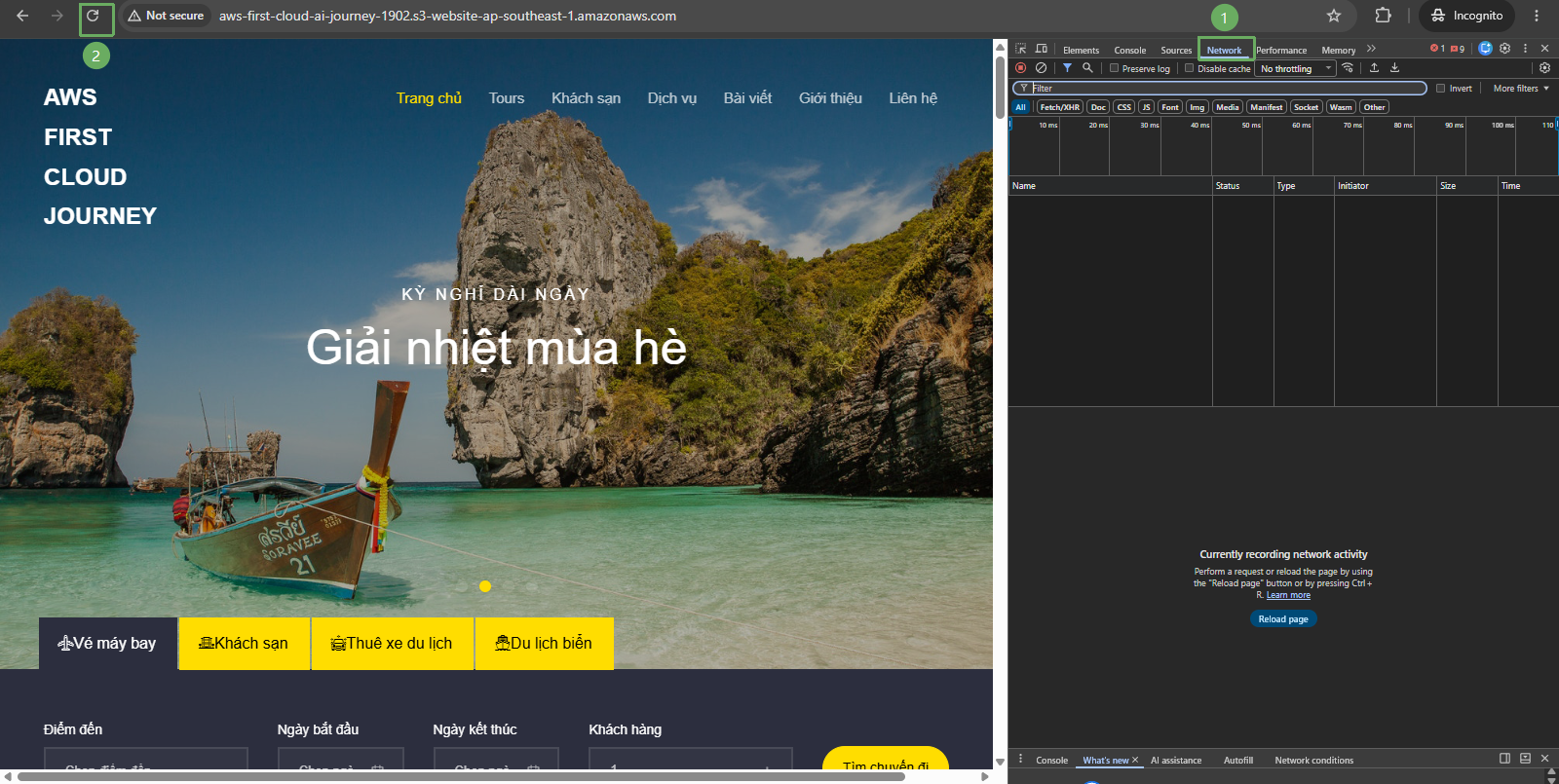
Task: Open the Network conditions drawer tab
Action: pos(1313,760)
